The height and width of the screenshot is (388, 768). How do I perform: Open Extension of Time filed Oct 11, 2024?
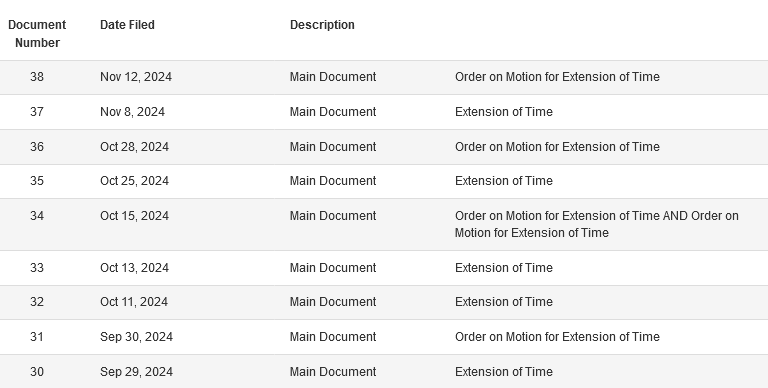click(x=504, y=302)
